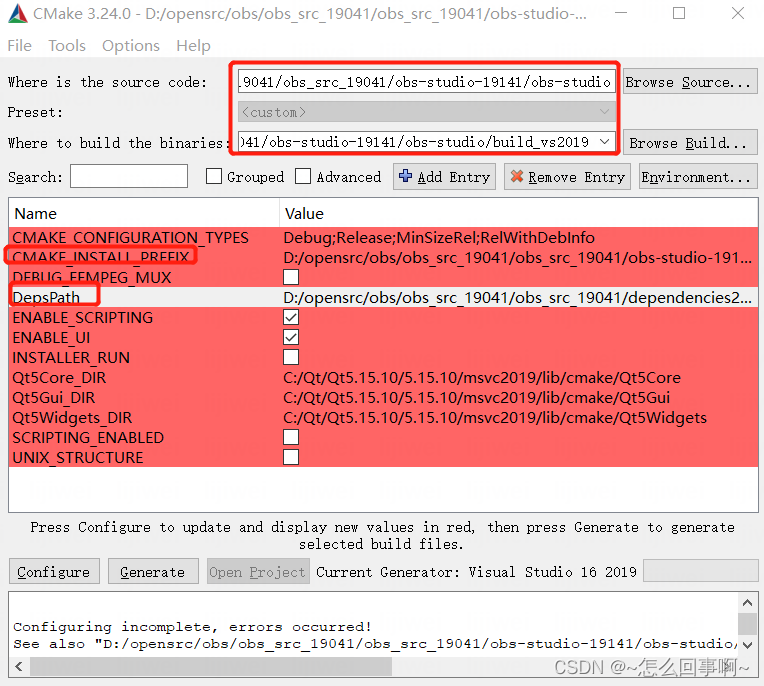Screen dimensions: 764x686
Task: Click the Value column header
Action: (x=518, y=213)
